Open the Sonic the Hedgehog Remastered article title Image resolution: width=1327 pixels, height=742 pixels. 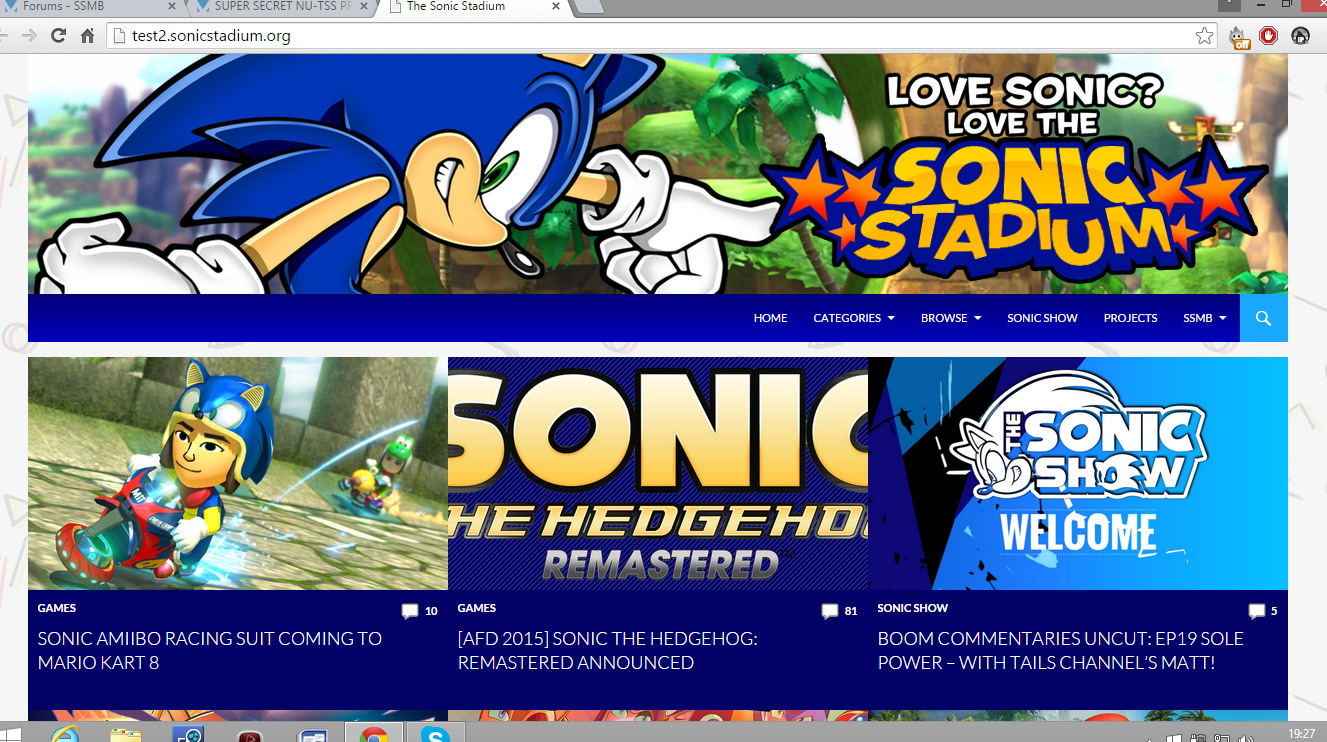click(x=608, y=650)
